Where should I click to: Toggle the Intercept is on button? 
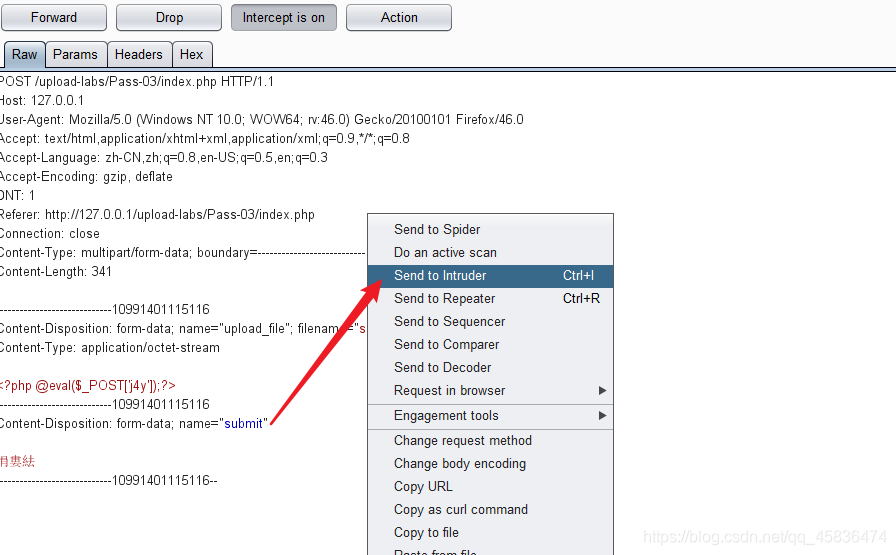(283, 18)
